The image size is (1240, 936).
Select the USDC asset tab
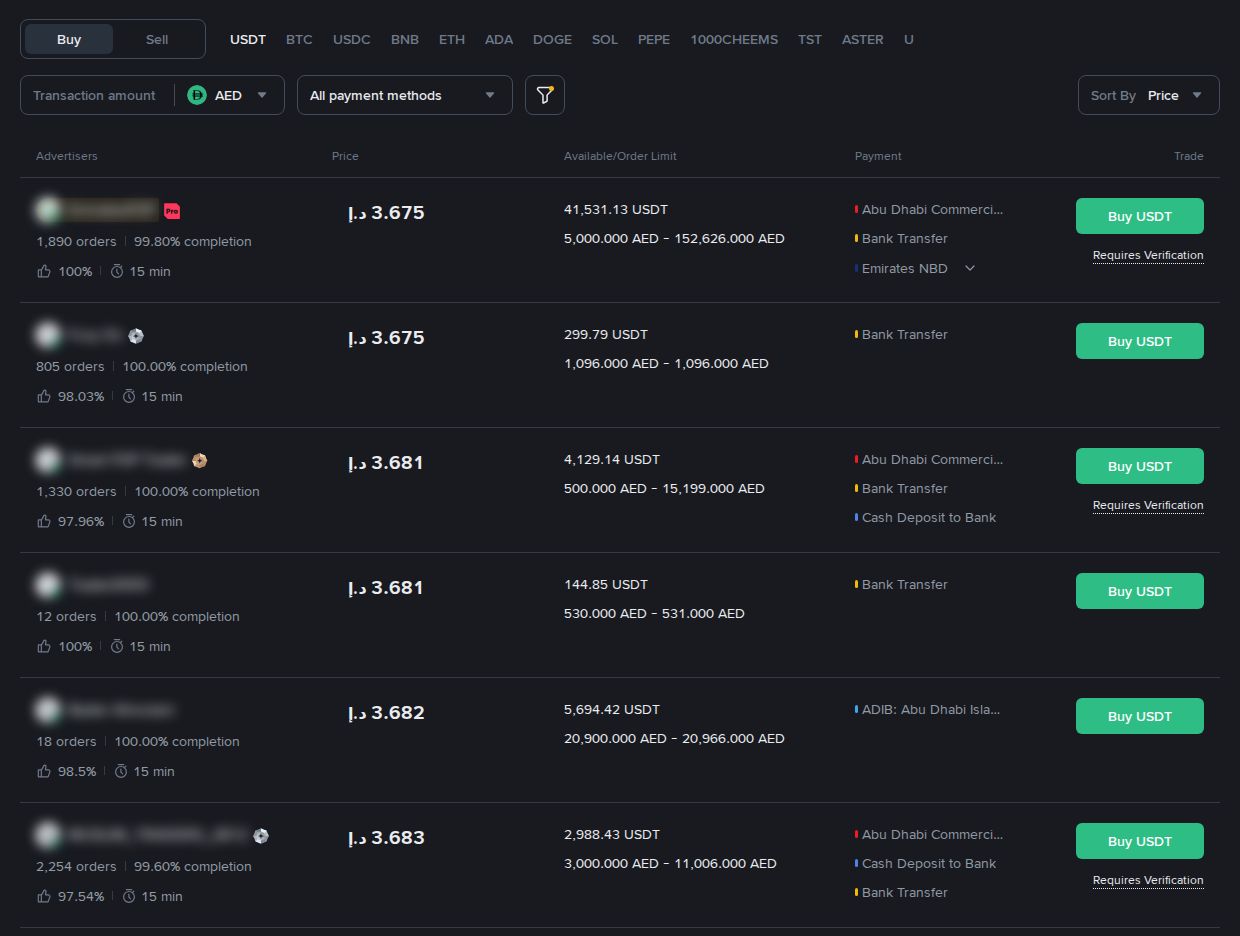click(352, 39)
